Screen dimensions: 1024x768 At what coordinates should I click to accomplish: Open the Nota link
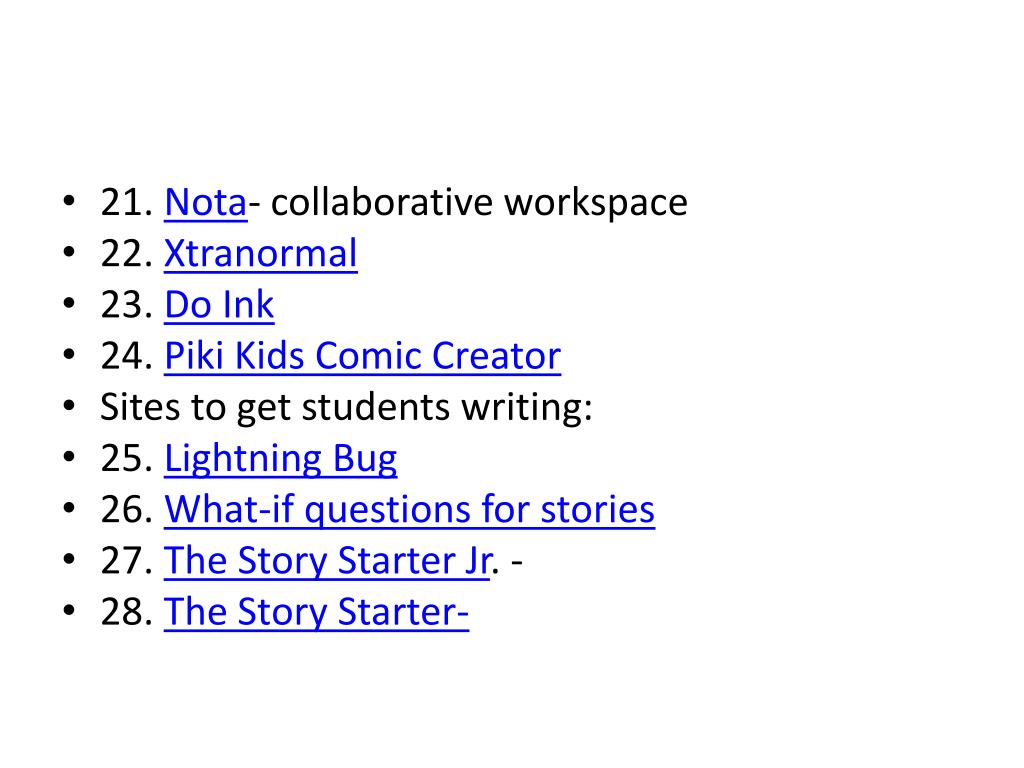[x=206, y=202]
